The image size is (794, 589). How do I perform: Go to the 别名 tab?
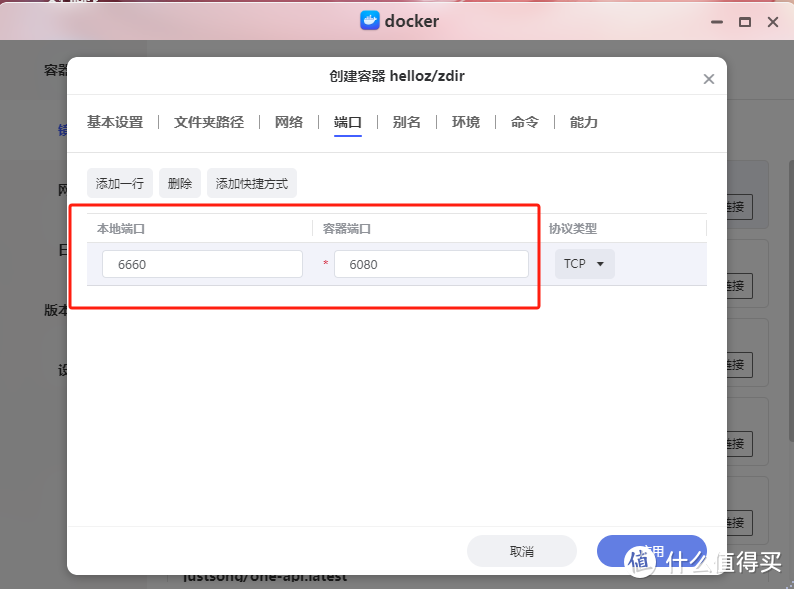(x=407, y=122)
